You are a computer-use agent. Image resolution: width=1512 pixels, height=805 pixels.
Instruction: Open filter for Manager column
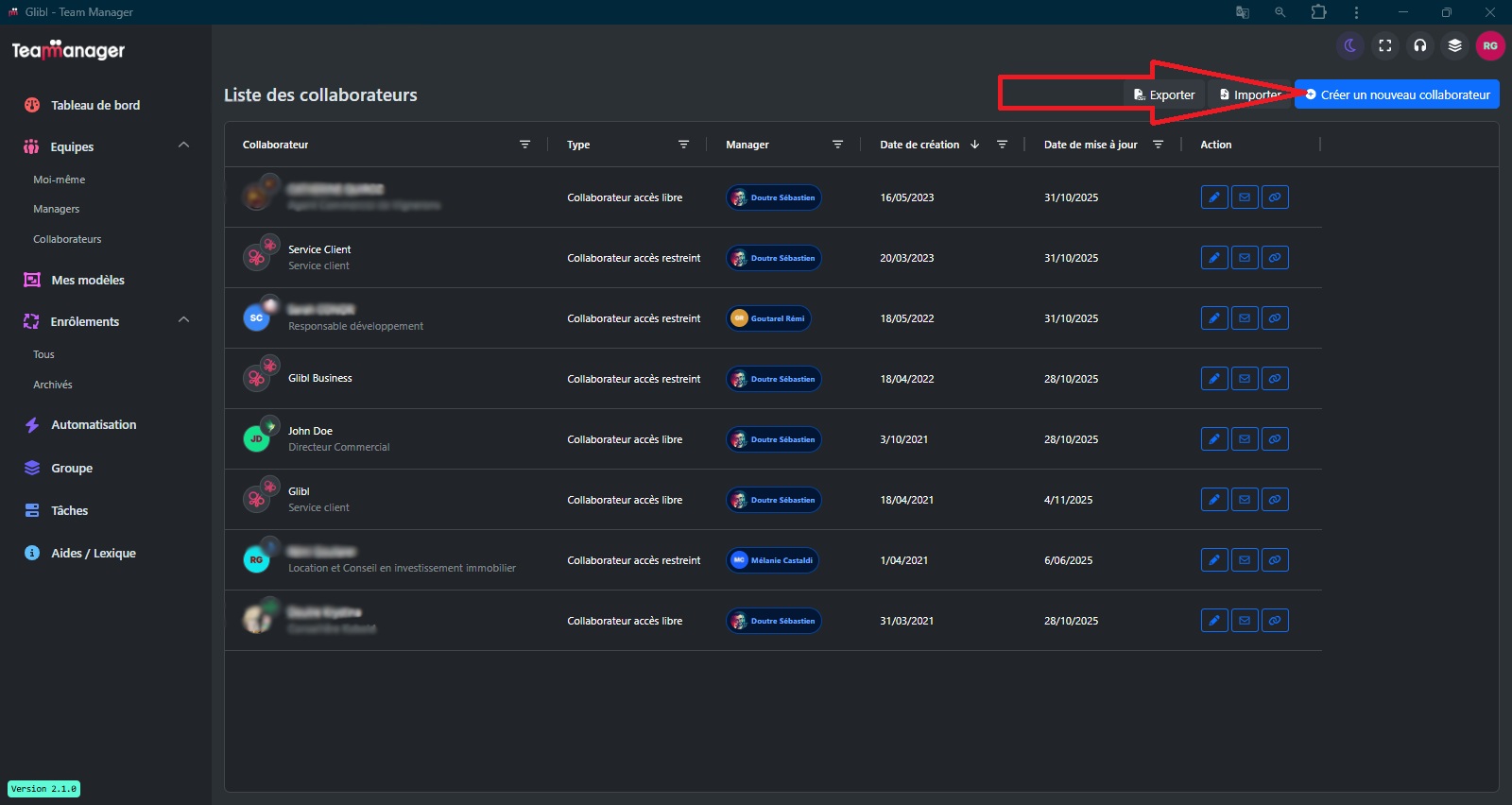click(837, 145)
